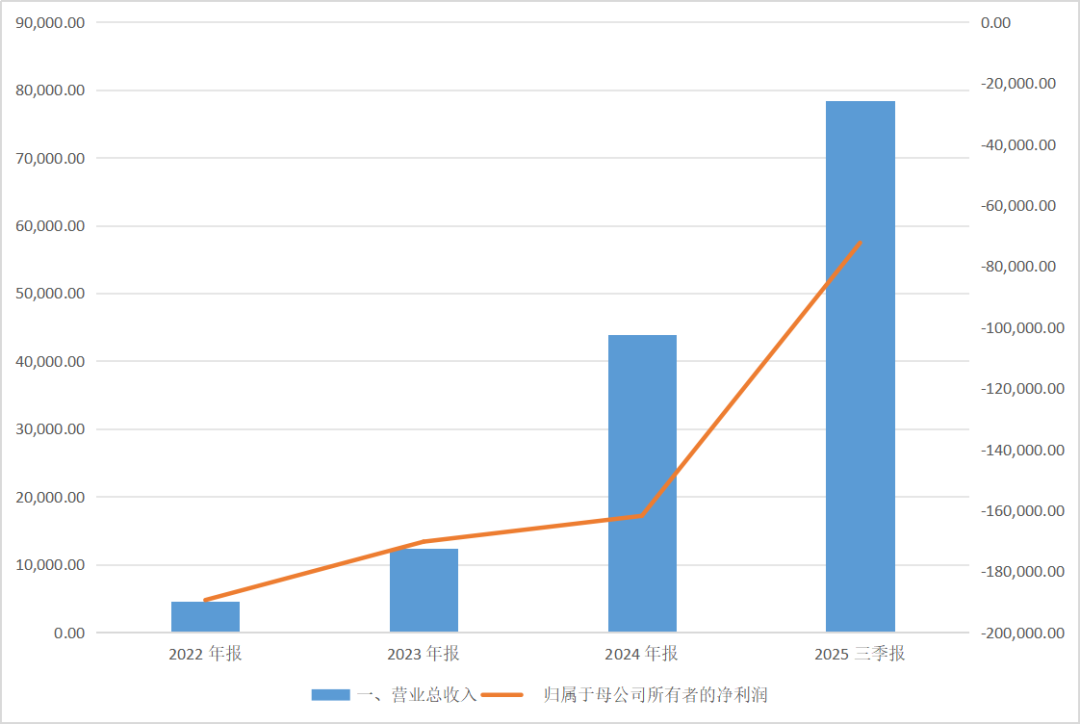This screenshot has width=1080, height=724.
Task: Click orange line point at 2024 年报
Action: tap(642, 515)
